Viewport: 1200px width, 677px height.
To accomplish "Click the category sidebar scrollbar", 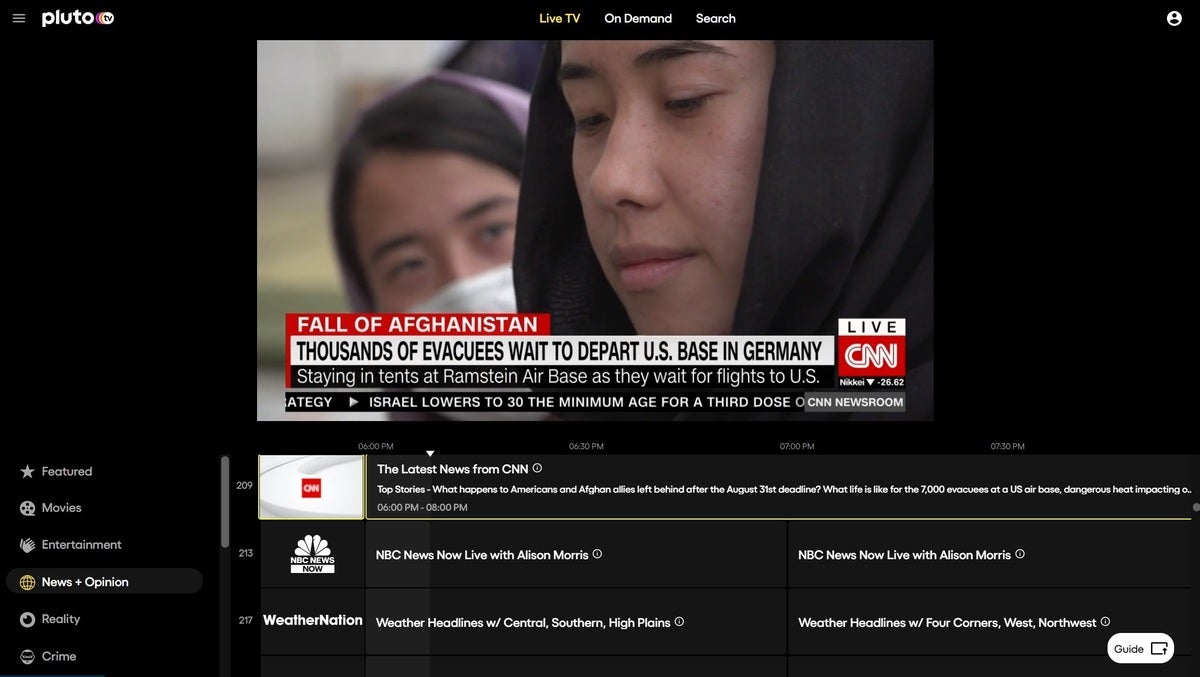I will 225,500.
